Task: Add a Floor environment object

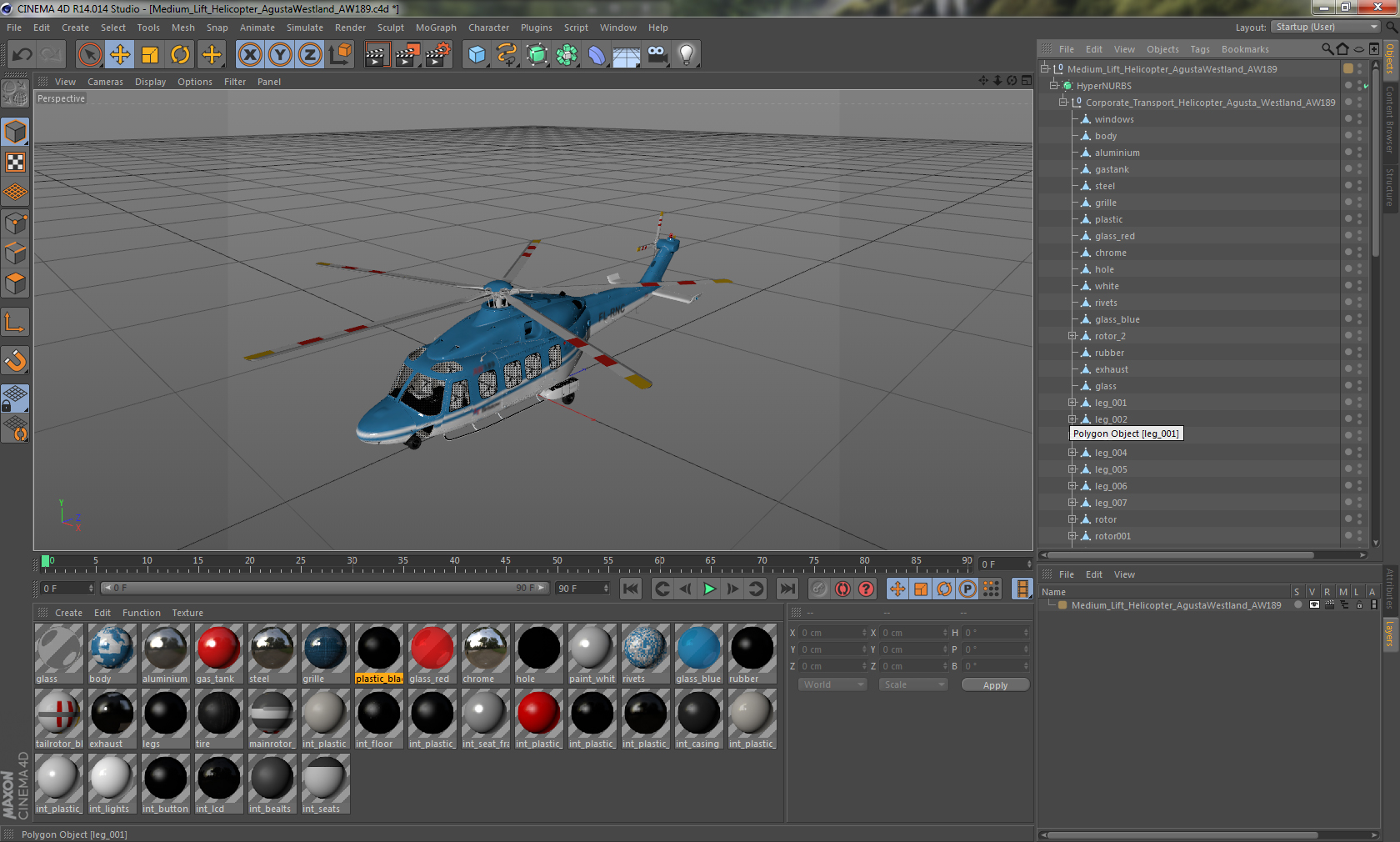Action: [x=627, y=55]
